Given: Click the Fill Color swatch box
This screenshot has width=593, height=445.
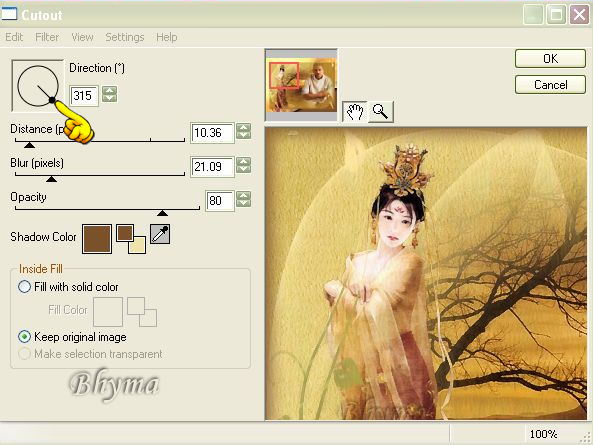Looking at the screenshot, I should (x=108, y=312).
